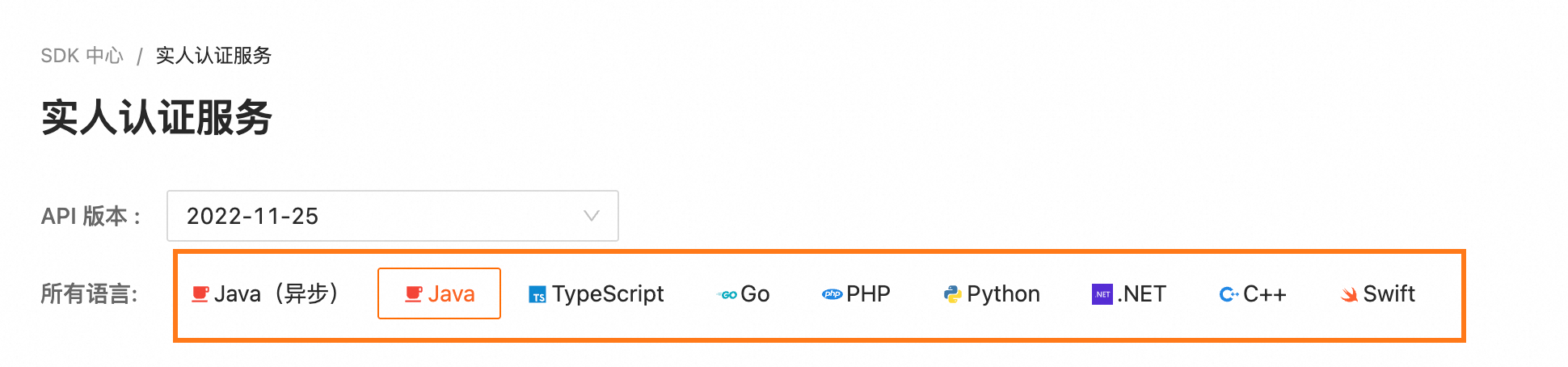Click the Python snake logo icon
Screen dimensions: 1568x367
pos(953,294)
